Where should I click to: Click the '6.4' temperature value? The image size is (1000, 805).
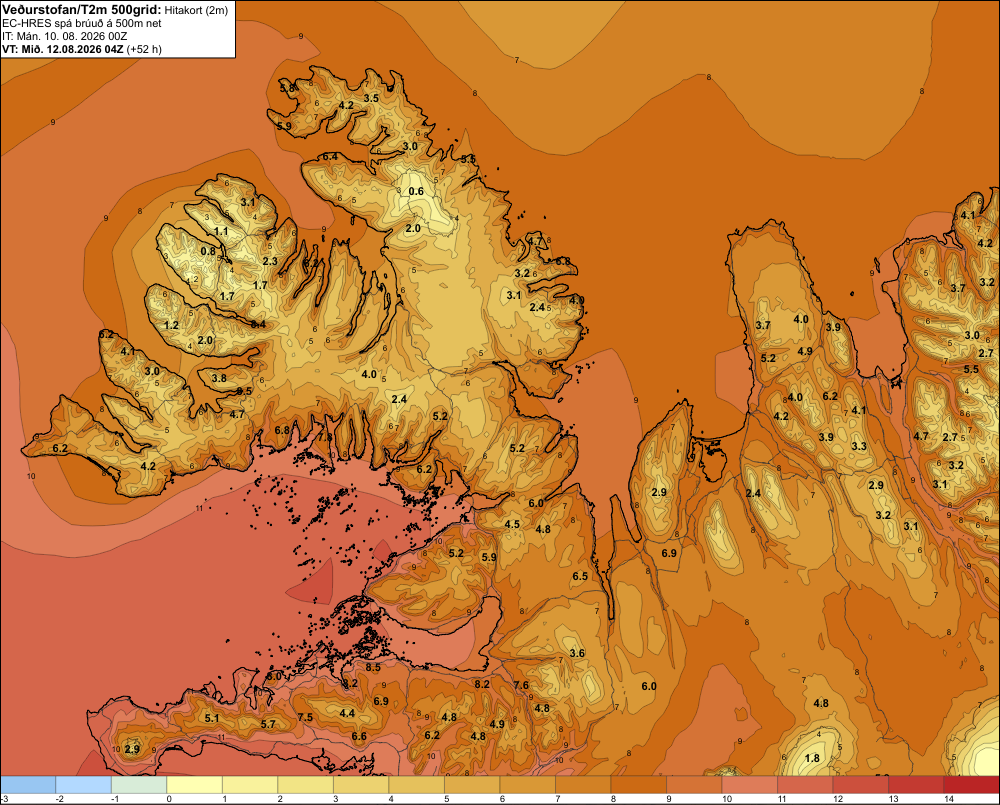[x=330, y=157]
